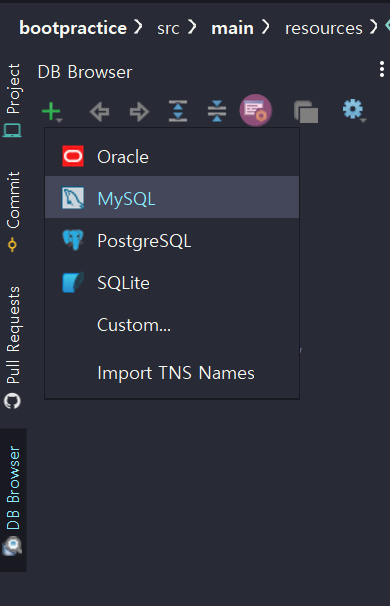Click the PostgreSQL elephant icon
Image resolution: width=390 pixels, height=606 pixels.
(x=73, y=240)
